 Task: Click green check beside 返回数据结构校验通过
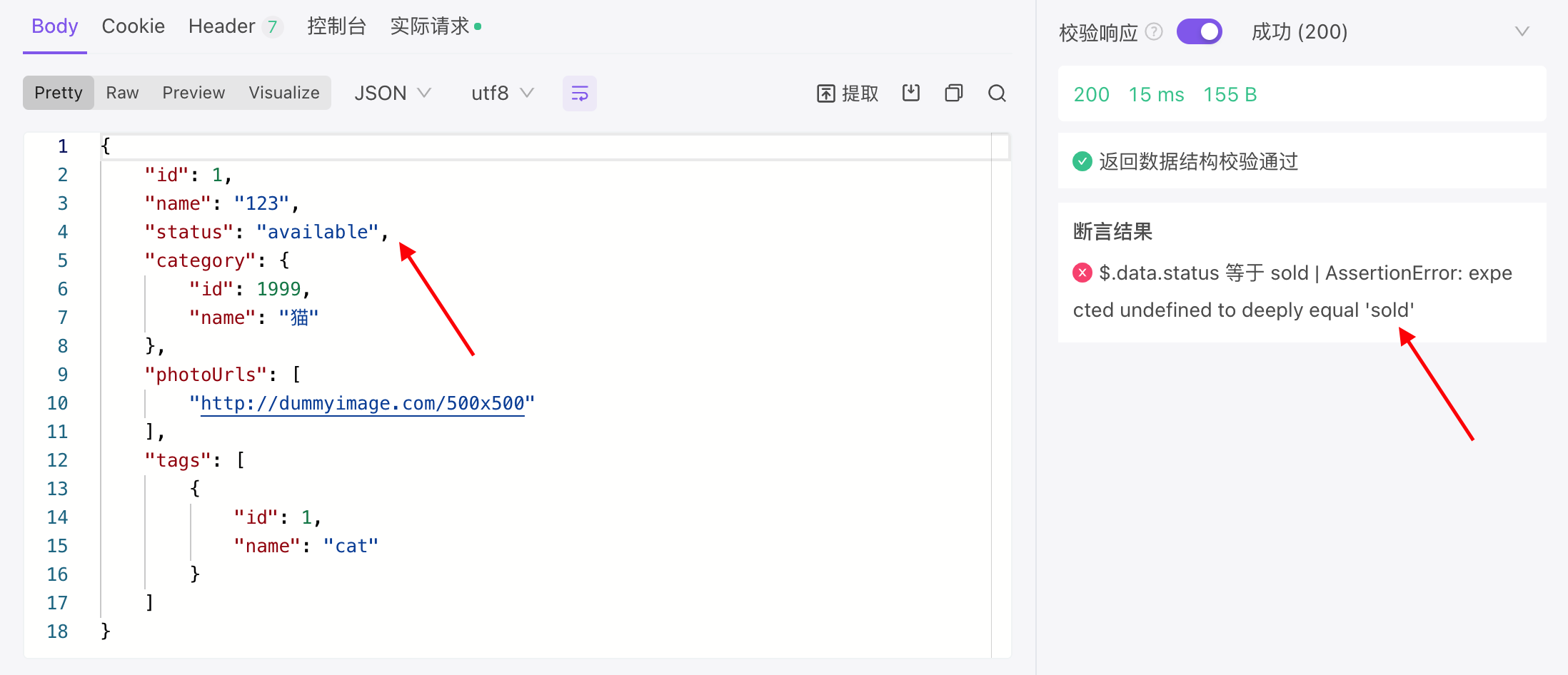click(1082, 161)
